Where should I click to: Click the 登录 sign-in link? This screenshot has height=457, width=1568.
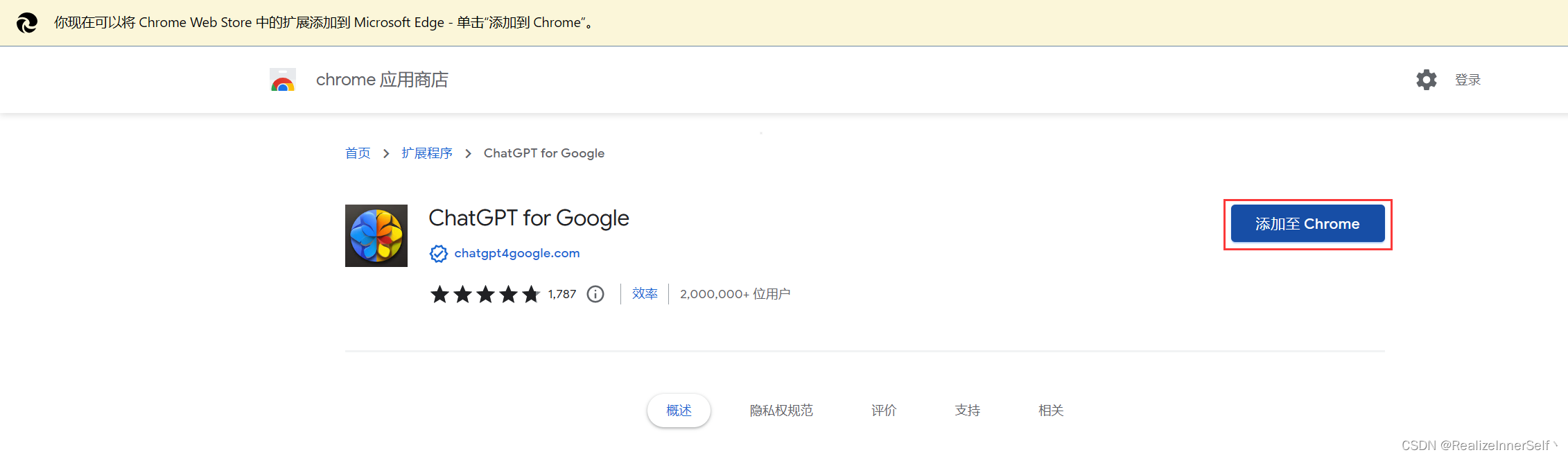coord(1467,80)
